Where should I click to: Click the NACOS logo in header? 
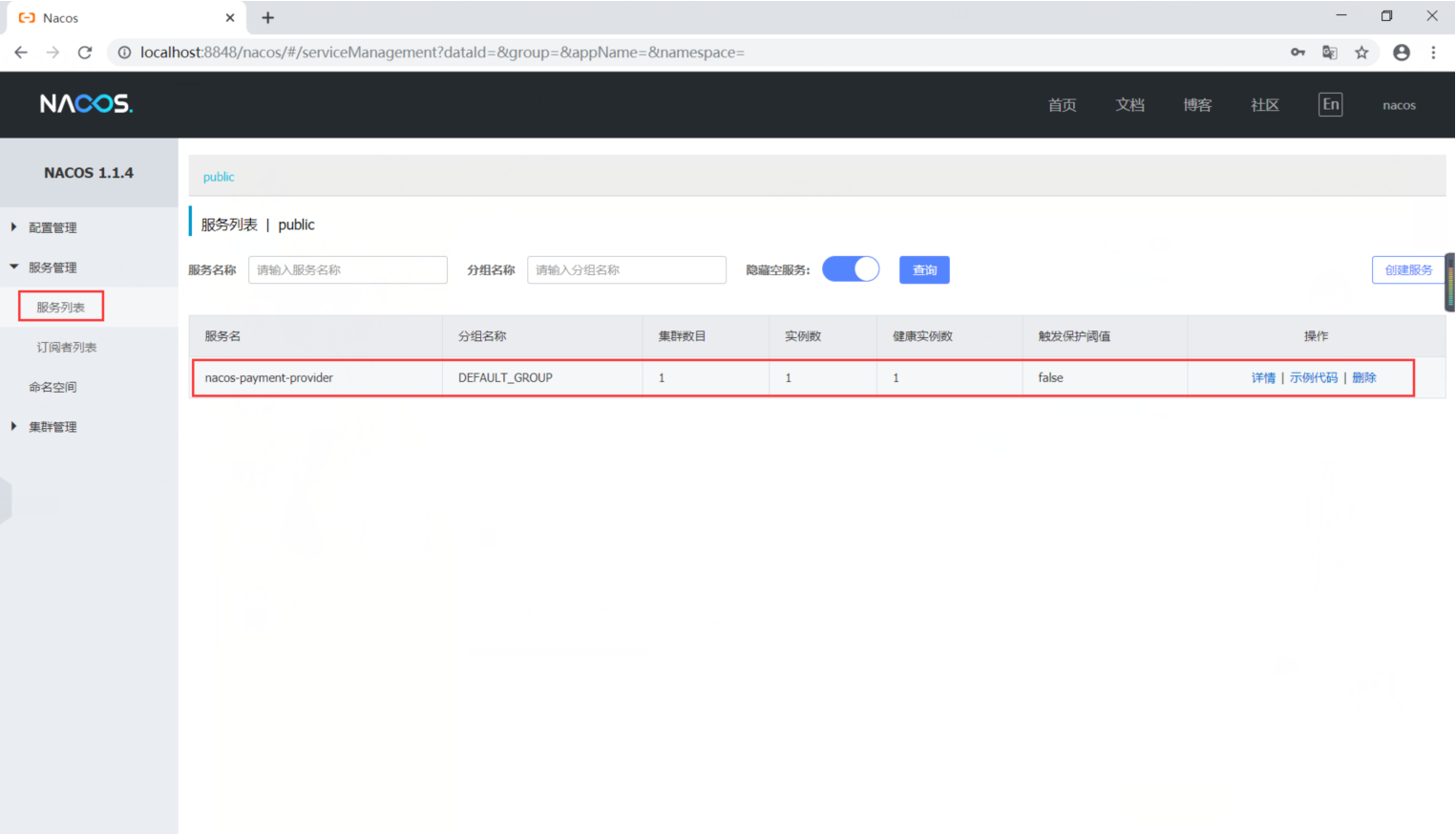click(86, 104)
